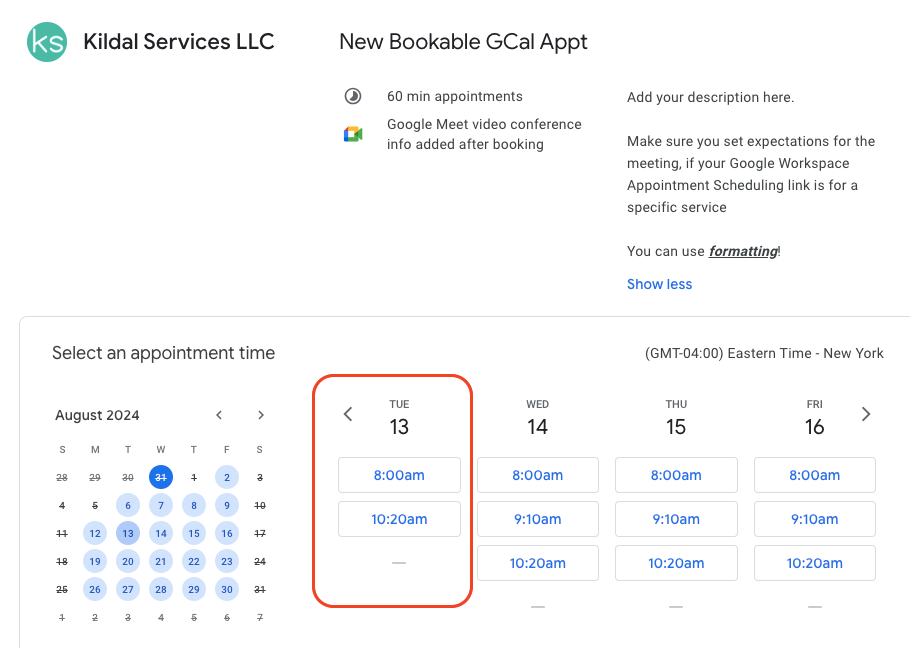Pick August 6 in the mini calendar
The width and height of the screenshot is (910, 648).
tap(128, 506)
